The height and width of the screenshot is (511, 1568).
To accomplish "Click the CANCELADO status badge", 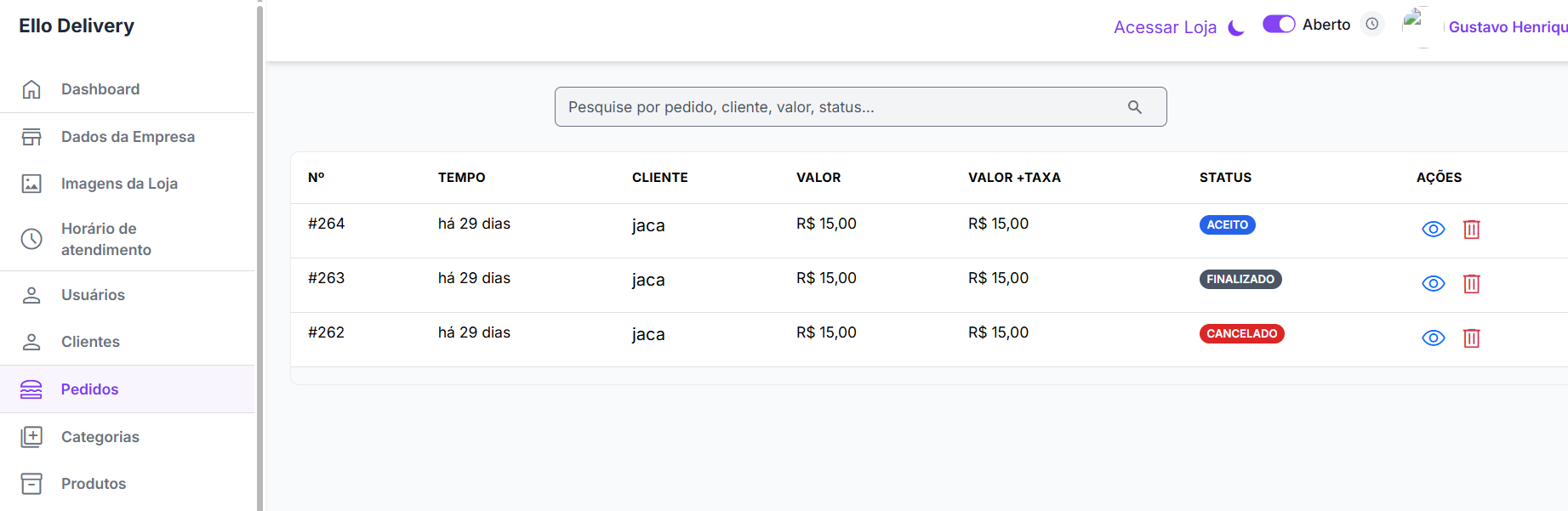I will tap(1241, 334).
